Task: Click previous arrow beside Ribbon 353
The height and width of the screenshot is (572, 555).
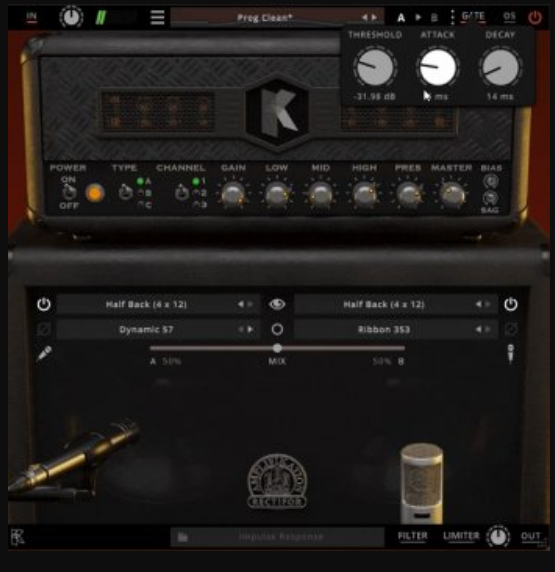Action: tap(478, 329)
